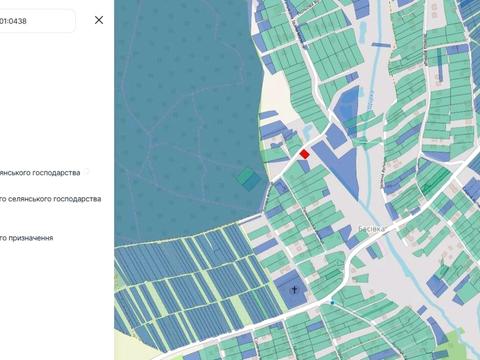Click the small light-blue pond near red parcel
Screen dimensions: 480x360
click(307, 131)
